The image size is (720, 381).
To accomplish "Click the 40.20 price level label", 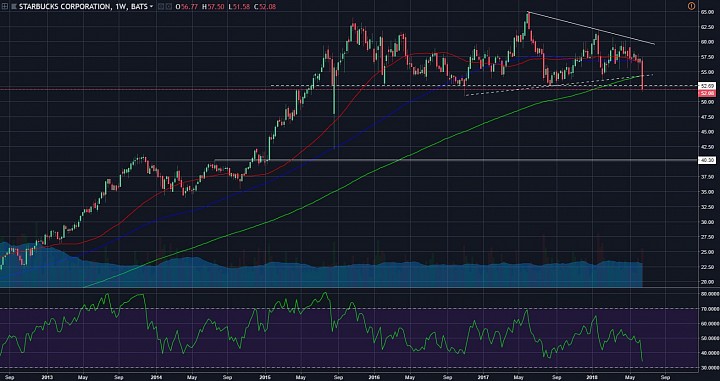I will pyautogui.click(x=706, y=160).
